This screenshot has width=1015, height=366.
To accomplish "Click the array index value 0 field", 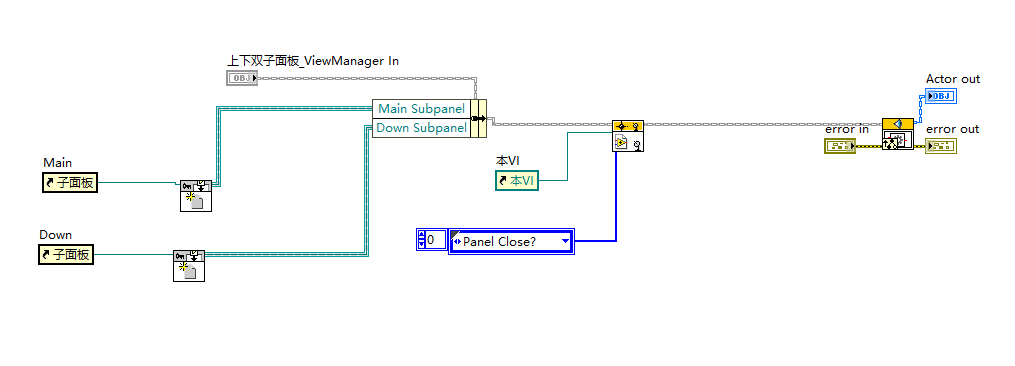I will [x=436, y=240].
